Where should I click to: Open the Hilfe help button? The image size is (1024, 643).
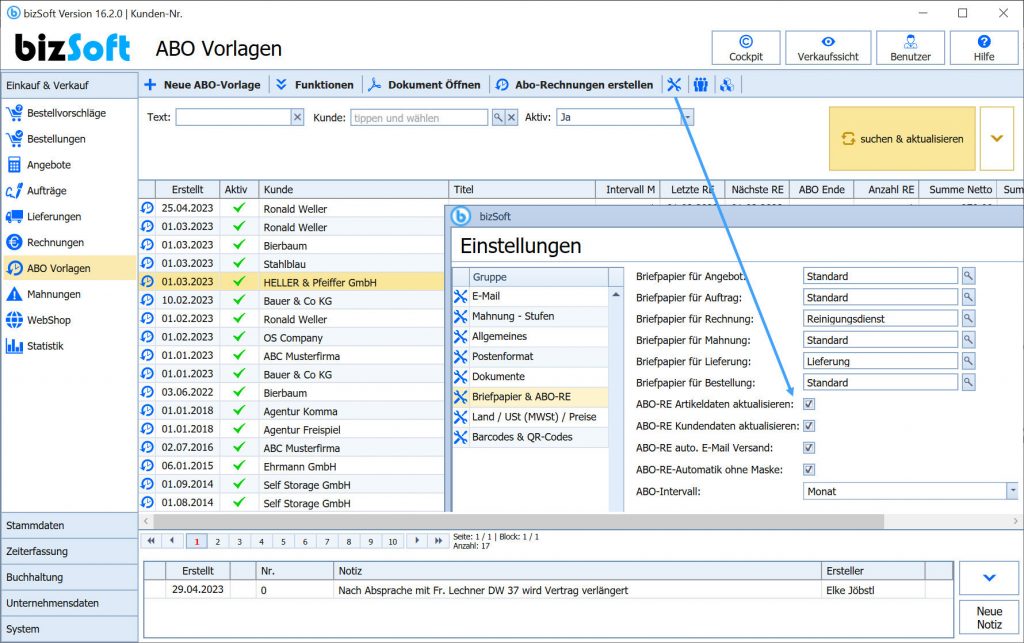click(x=984, y=48)
